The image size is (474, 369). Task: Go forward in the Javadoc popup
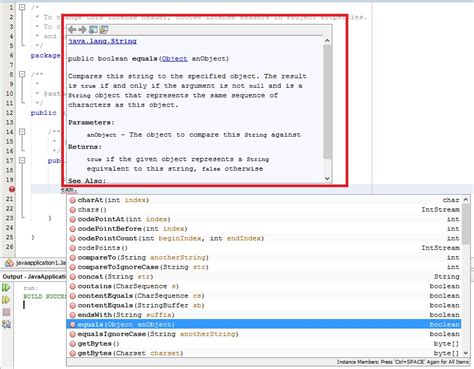coord(82,30)
